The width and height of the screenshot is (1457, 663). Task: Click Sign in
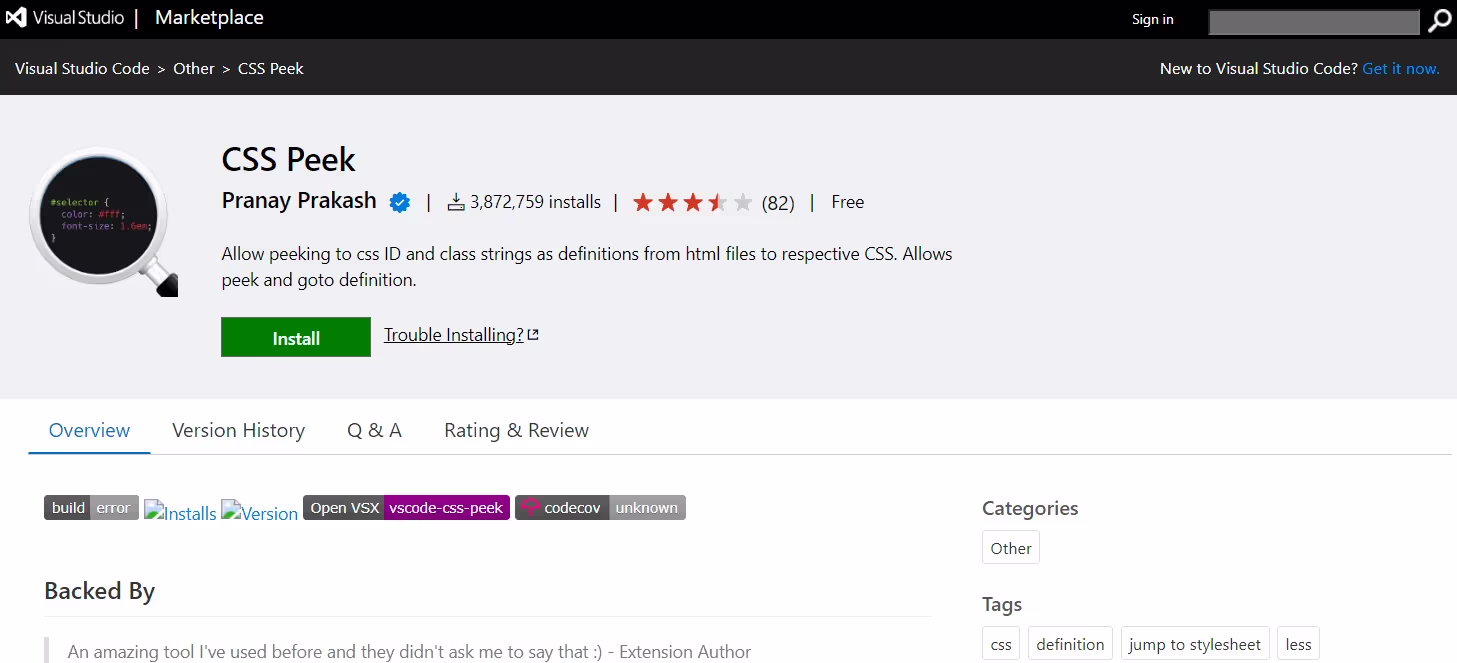(1152, 19)
